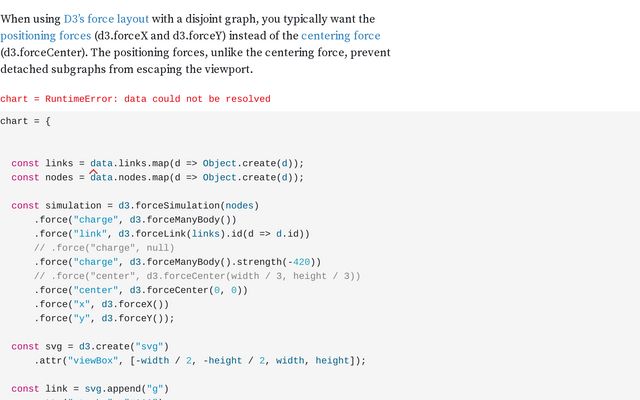
Task: Click the "const simulation" declaration
Action: pos(56,205)
